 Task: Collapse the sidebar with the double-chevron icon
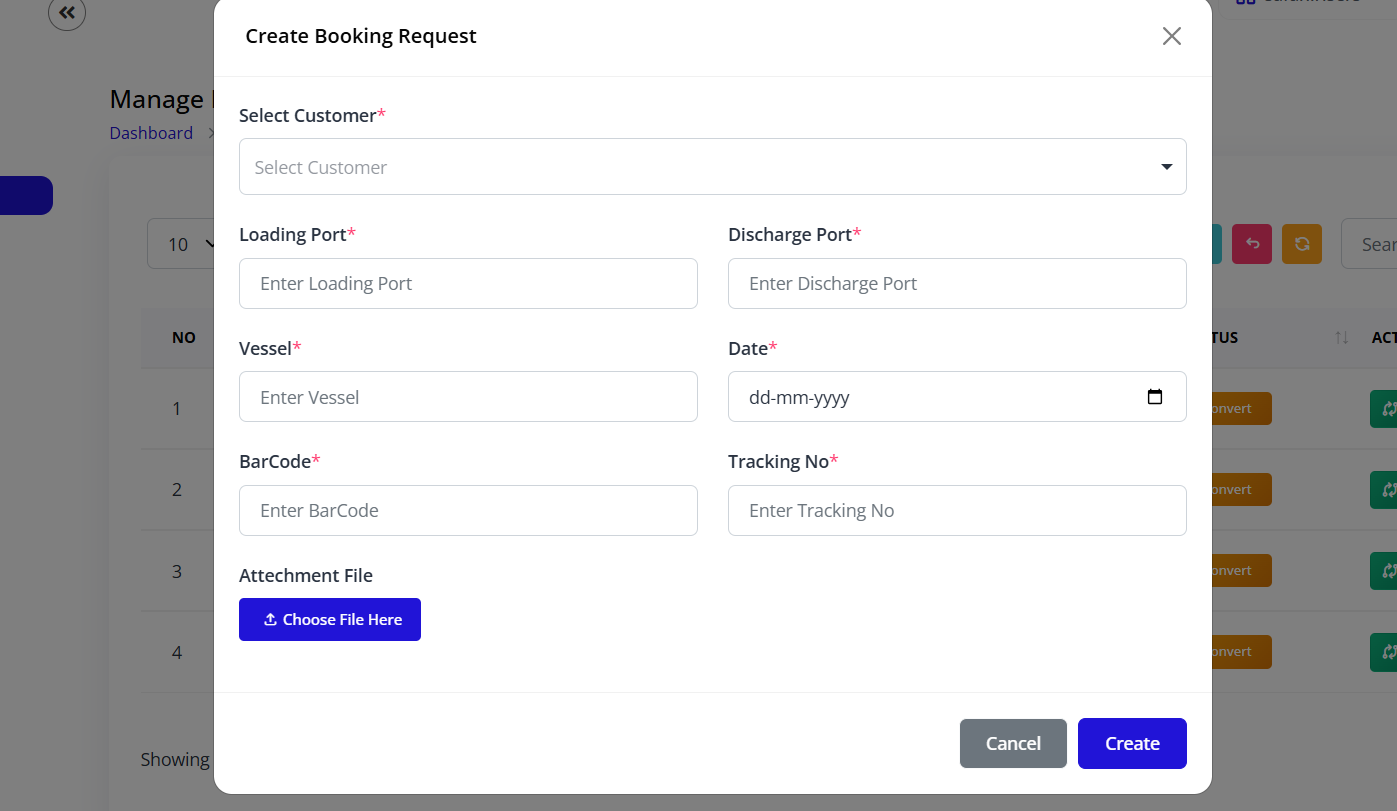(x=67, y=13)
